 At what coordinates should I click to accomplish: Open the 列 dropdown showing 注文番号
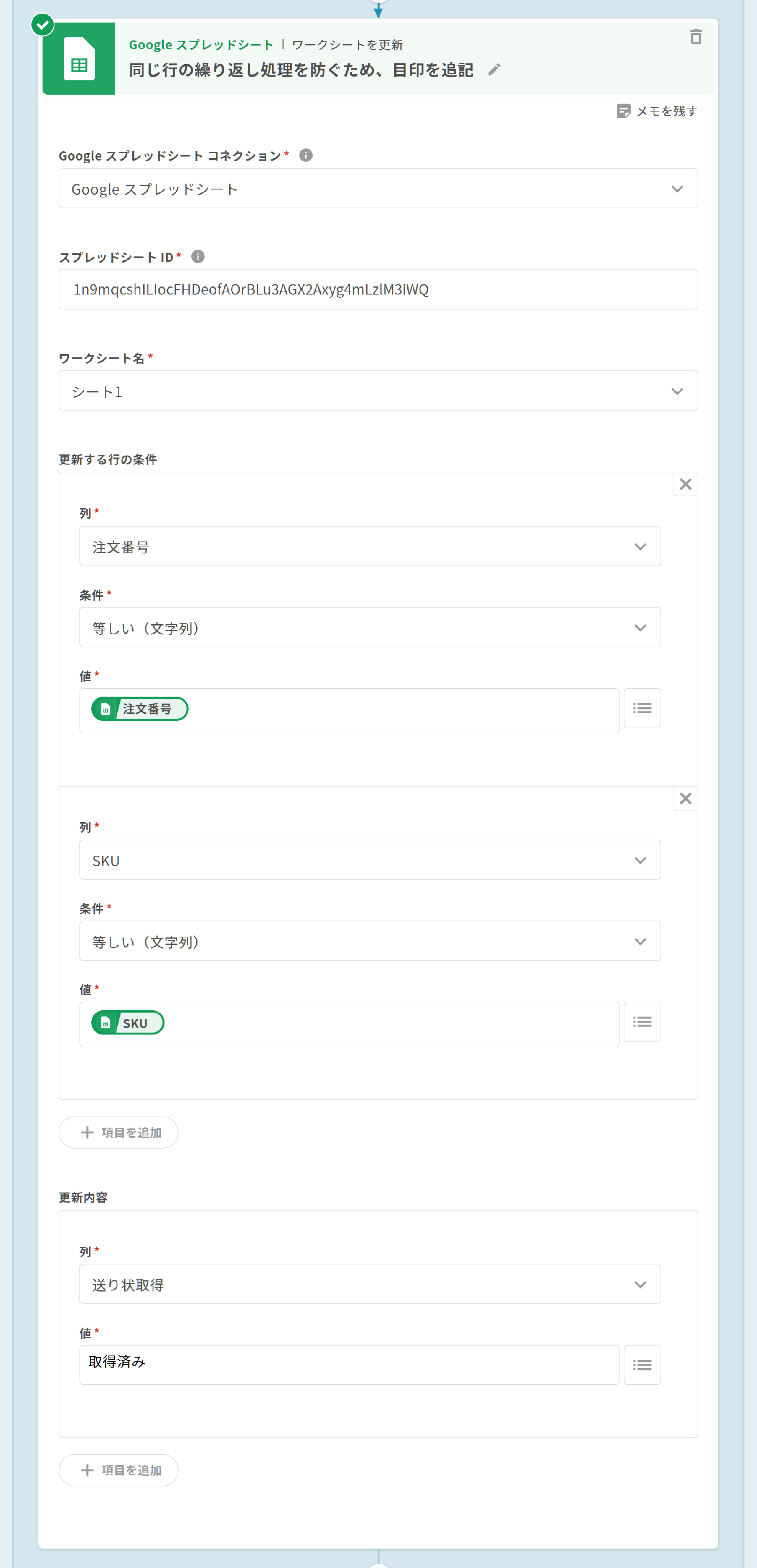pos(370,547)
